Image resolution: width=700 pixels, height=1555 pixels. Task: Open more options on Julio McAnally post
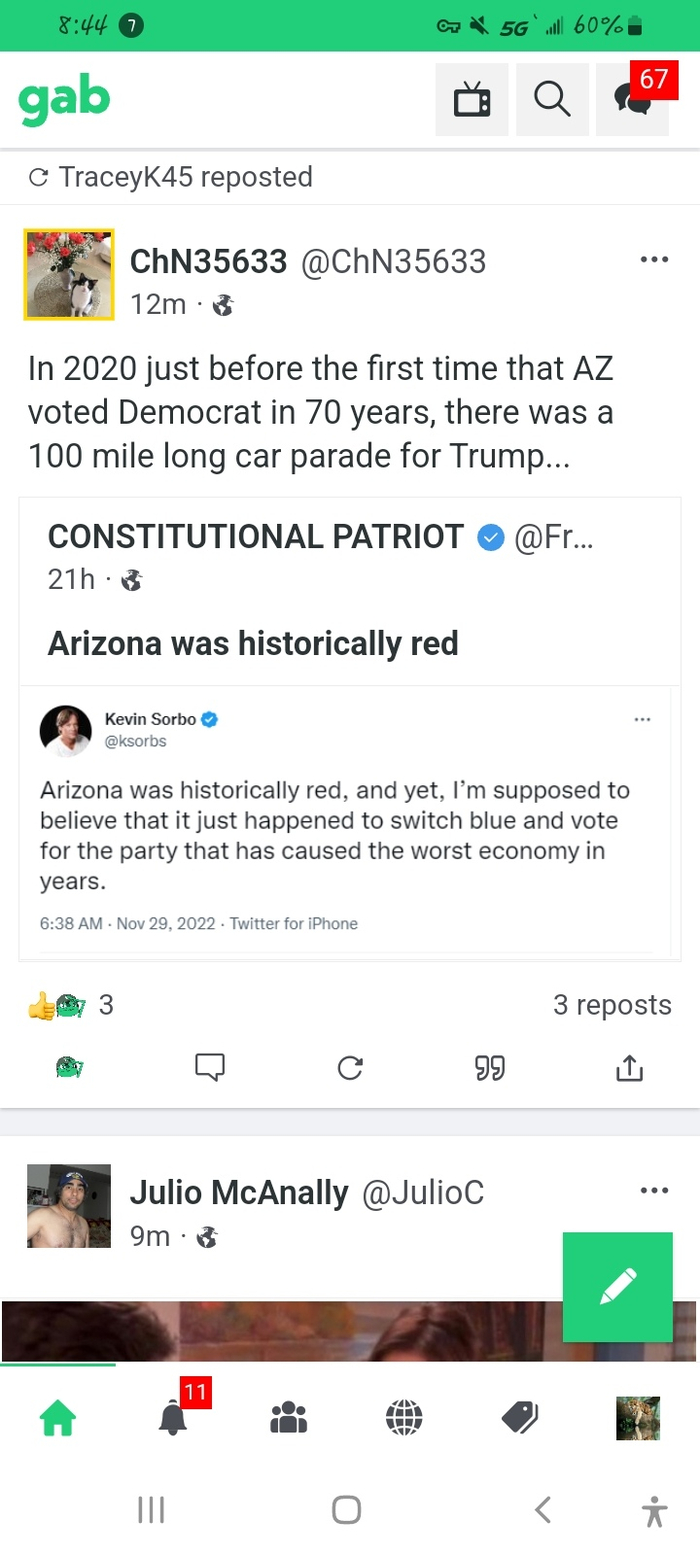tap(654, 1191)
